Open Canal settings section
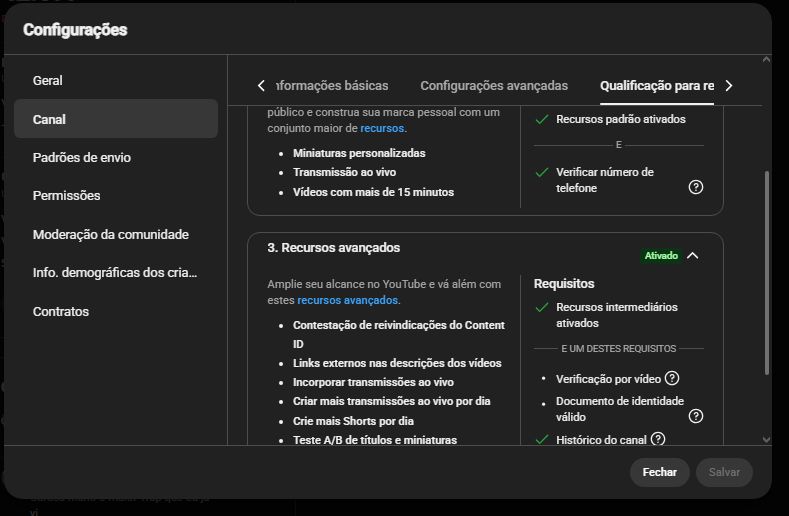Screen dimensions: 789x516 click(x=116, y=119)
